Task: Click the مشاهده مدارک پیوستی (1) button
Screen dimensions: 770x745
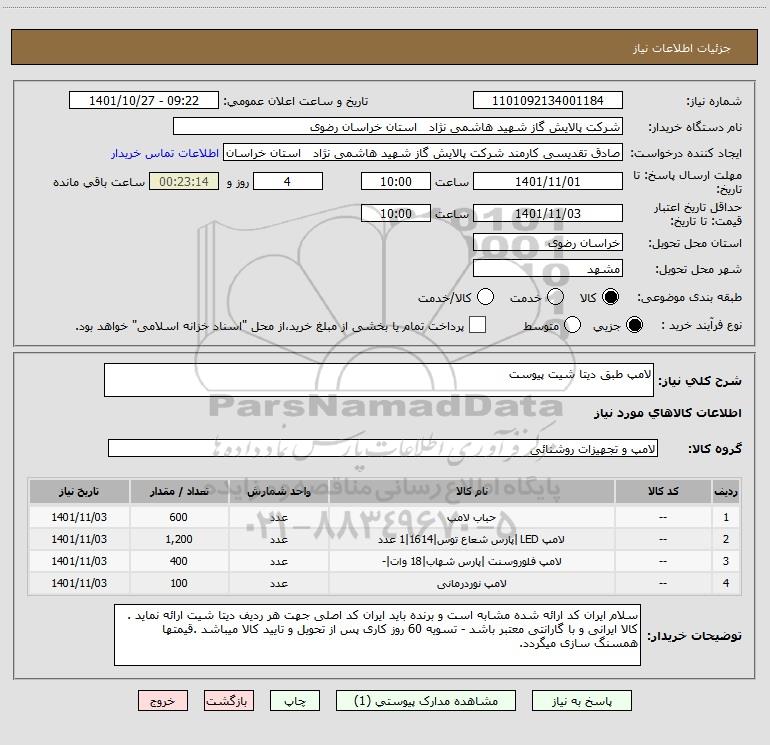Action: click(x=426, y=701)
